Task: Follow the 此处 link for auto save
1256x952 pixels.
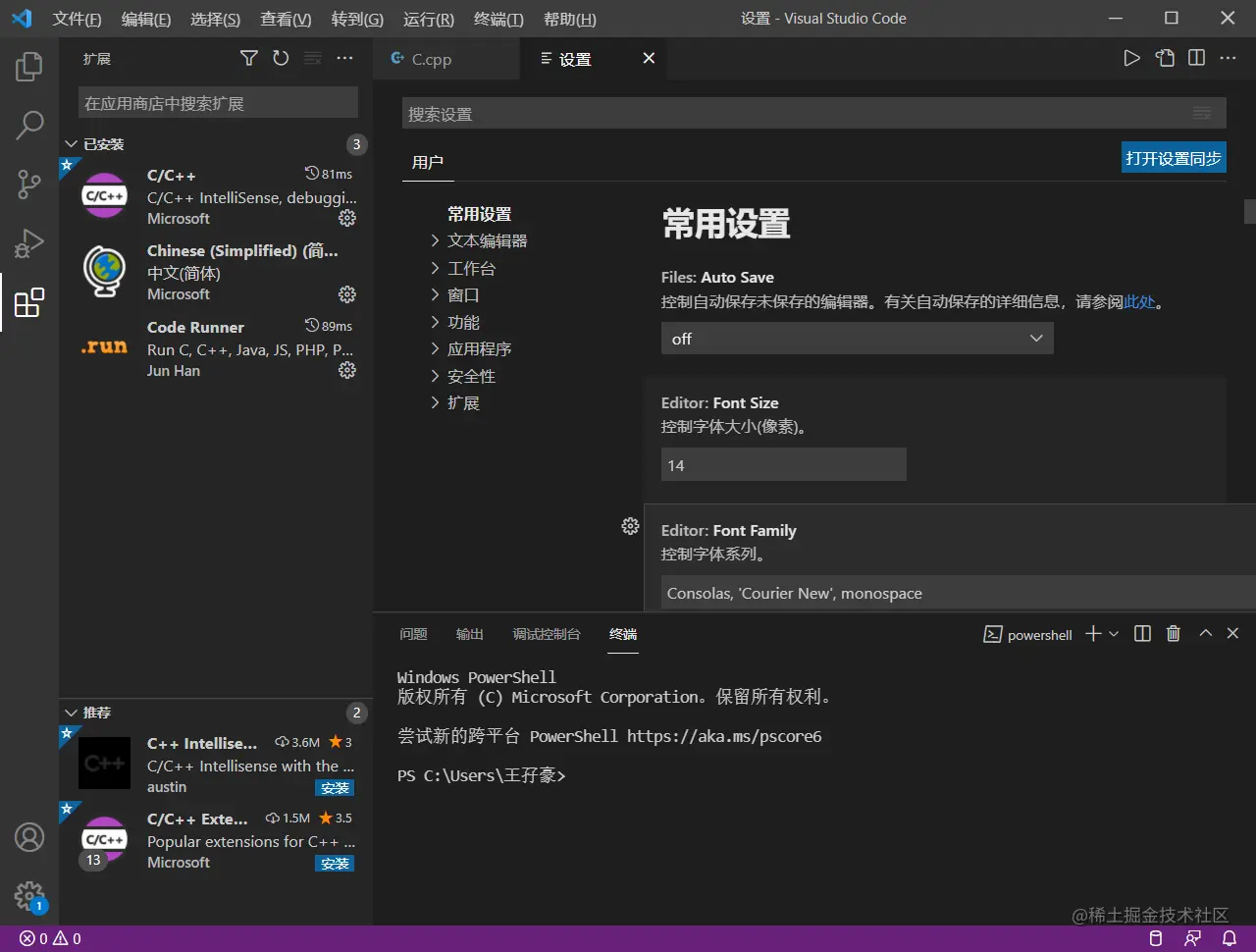Action: [x=1139, y=302]
